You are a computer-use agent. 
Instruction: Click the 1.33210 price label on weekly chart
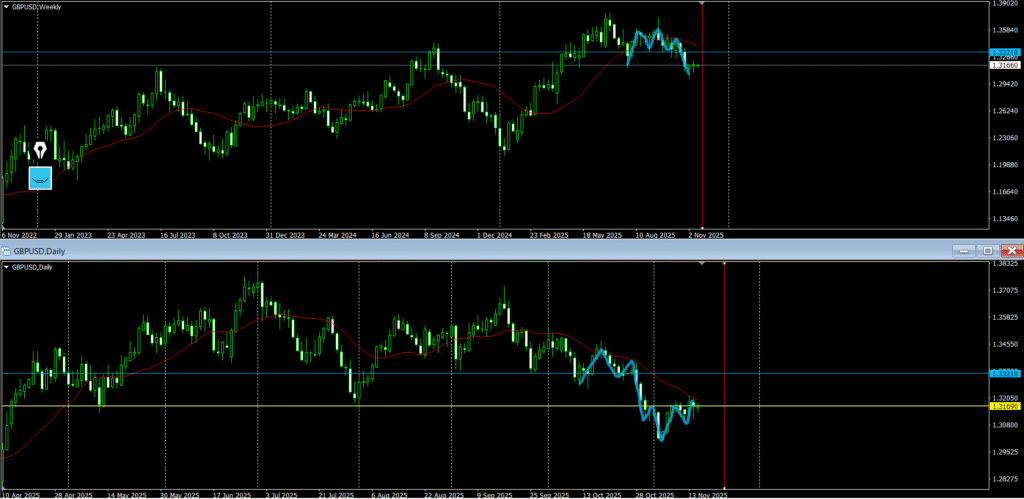(x=1004, y=51)
